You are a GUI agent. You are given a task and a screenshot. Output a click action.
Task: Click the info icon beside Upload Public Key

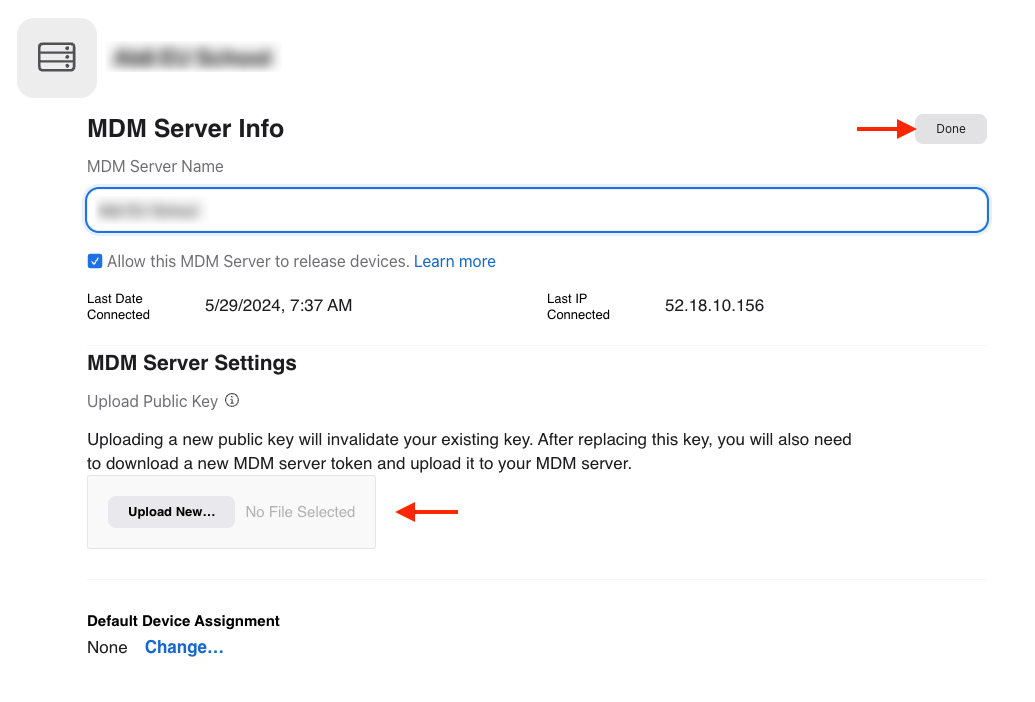pos(232,401)
